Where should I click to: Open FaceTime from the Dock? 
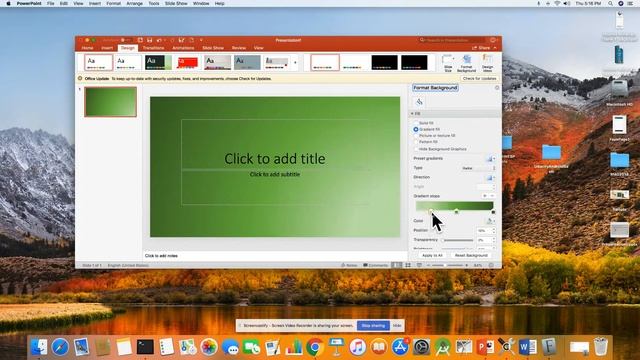pos(252,347)
